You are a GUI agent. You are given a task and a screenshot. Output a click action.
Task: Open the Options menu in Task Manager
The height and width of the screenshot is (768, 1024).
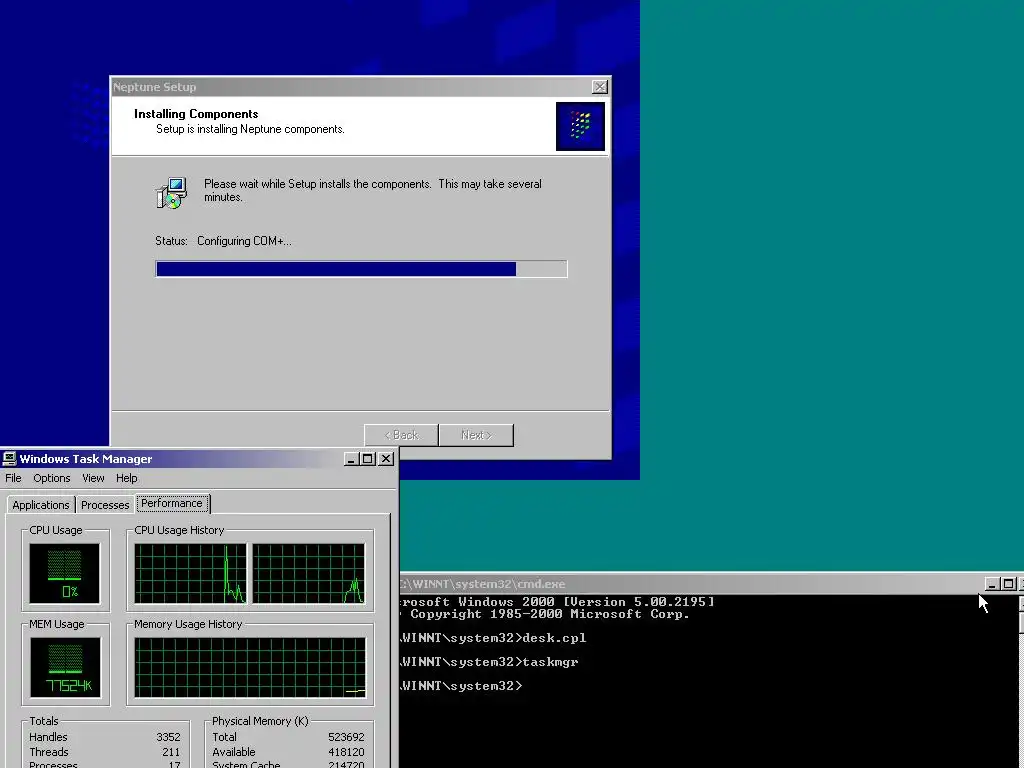pyautogui.click(x=52, y=478)
